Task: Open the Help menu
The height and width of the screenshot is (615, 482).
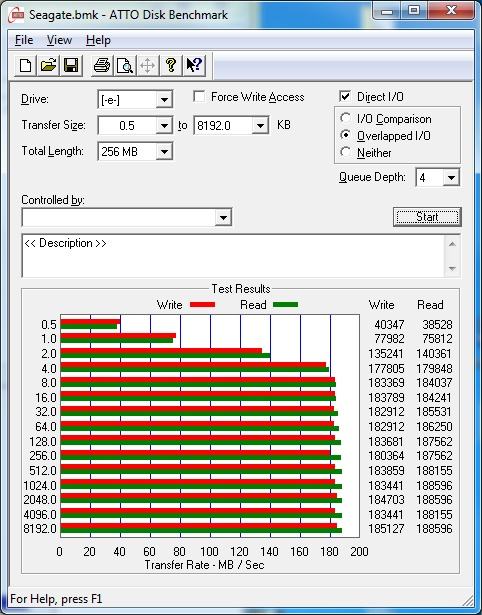Action: click(x=98, y=40)
